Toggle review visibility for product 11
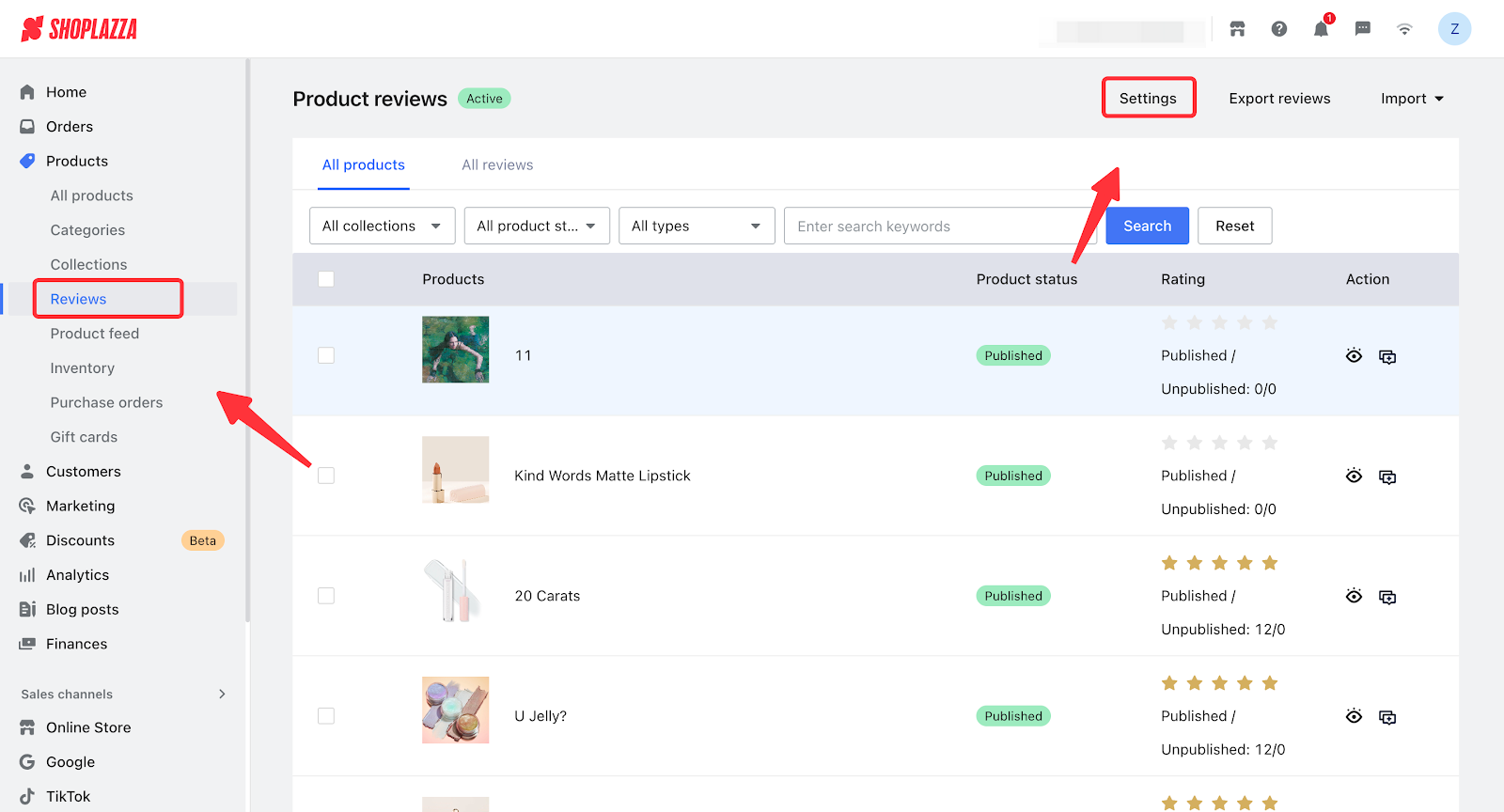 (x=1354, y=356)
